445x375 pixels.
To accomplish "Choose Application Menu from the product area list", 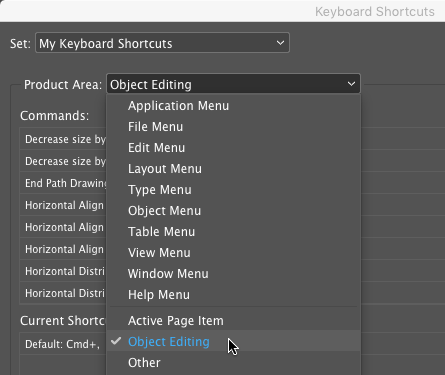I will (x=233, y=106).
